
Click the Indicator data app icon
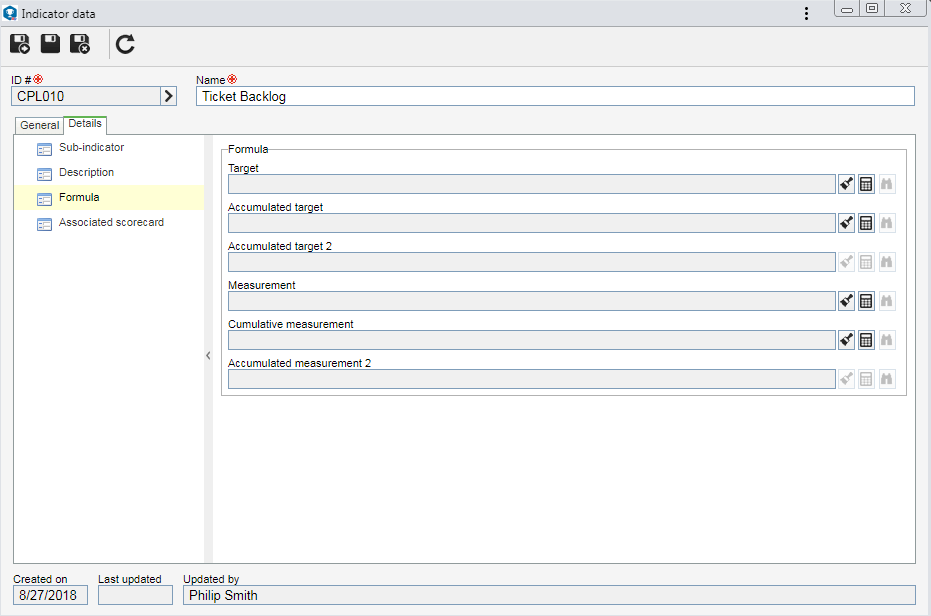point(10,13)
